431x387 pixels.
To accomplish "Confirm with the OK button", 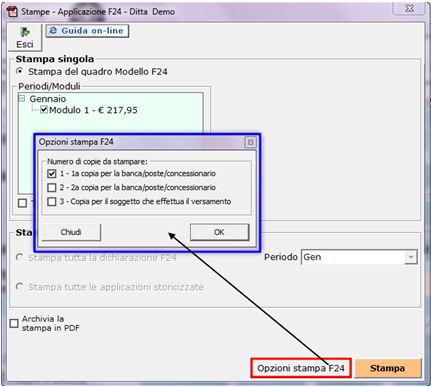I will [x=219, y=232].
